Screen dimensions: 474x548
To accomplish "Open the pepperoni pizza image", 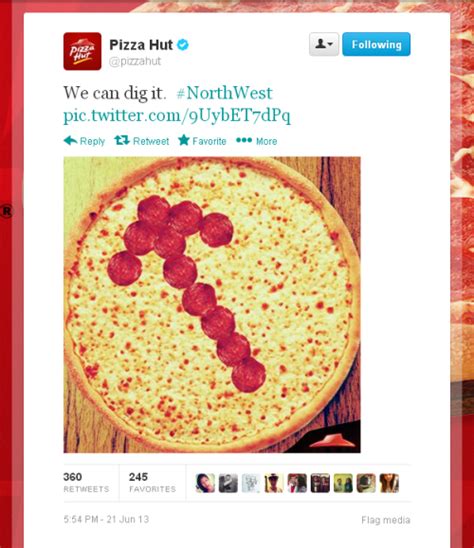I will click(212, 305).
